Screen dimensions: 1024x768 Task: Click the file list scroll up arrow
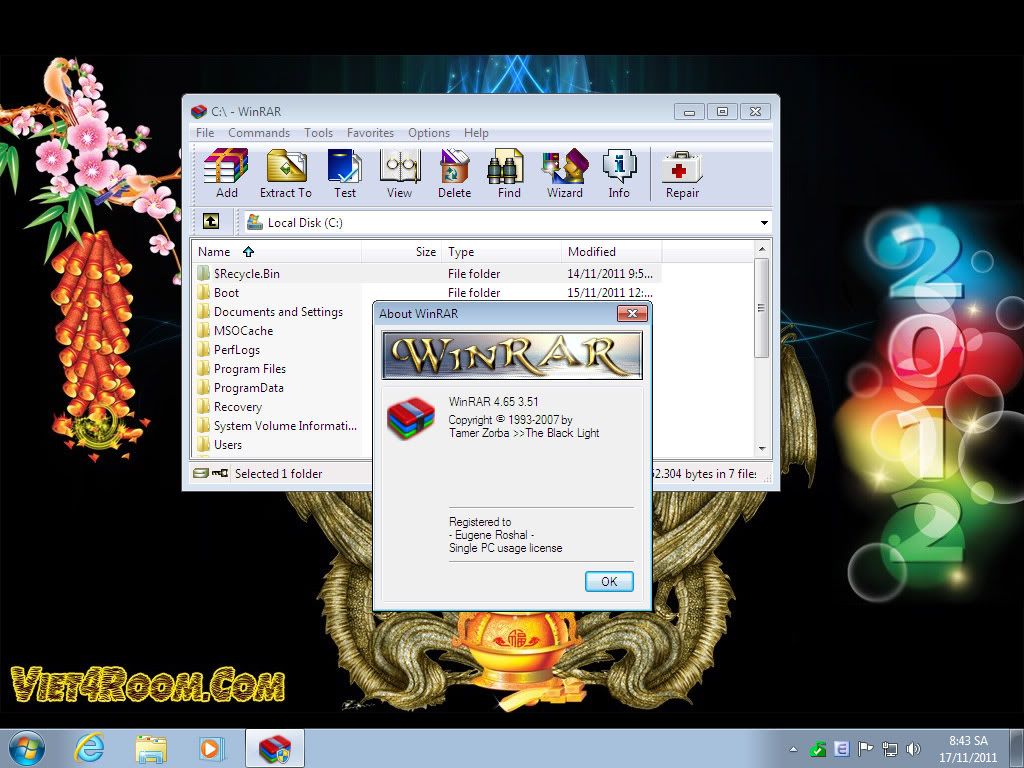761,249
